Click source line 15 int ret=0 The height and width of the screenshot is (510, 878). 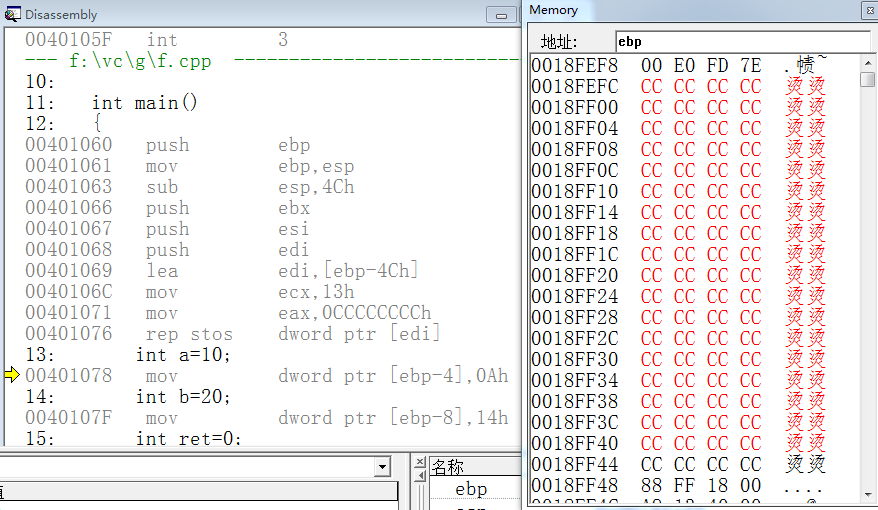click(x=133, y=438)
